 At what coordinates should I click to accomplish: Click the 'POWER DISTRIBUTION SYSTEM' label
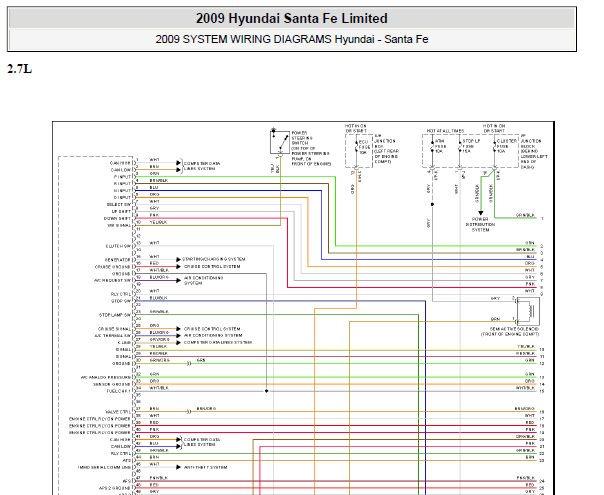click(480, 224)
